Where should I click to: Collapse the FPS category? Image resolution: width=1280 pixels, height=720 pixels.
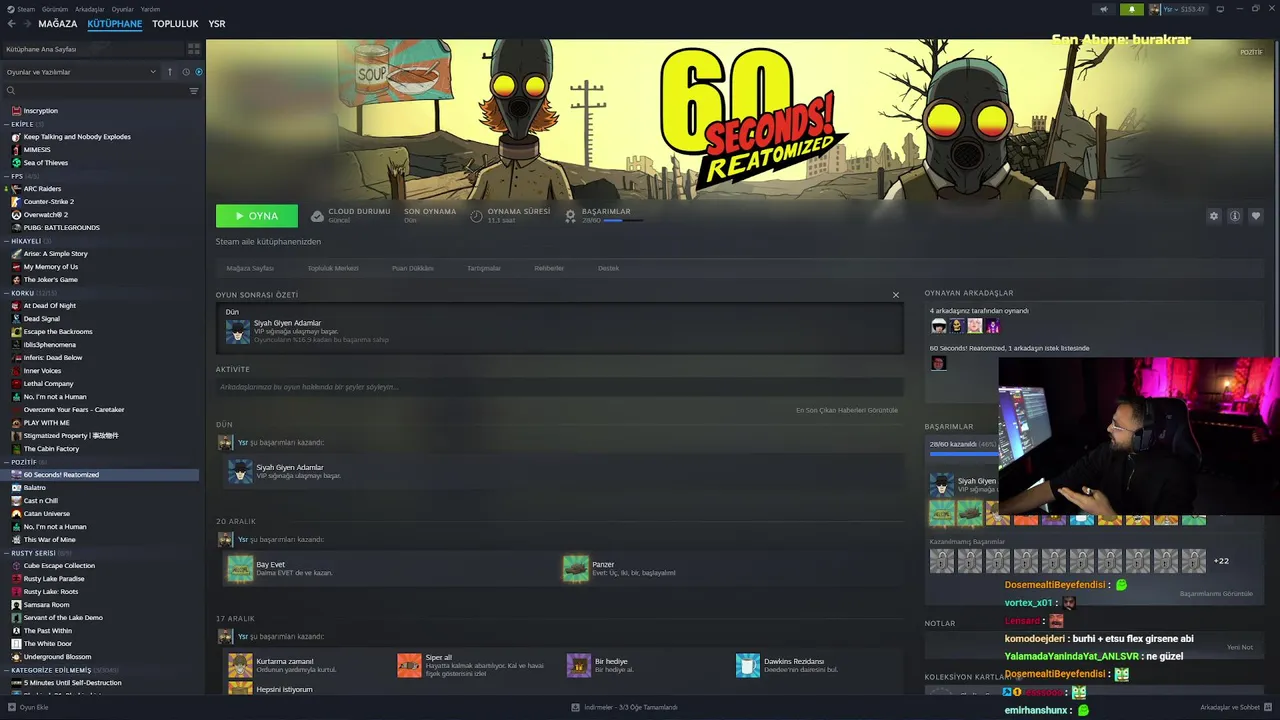(x=7, y=176)
